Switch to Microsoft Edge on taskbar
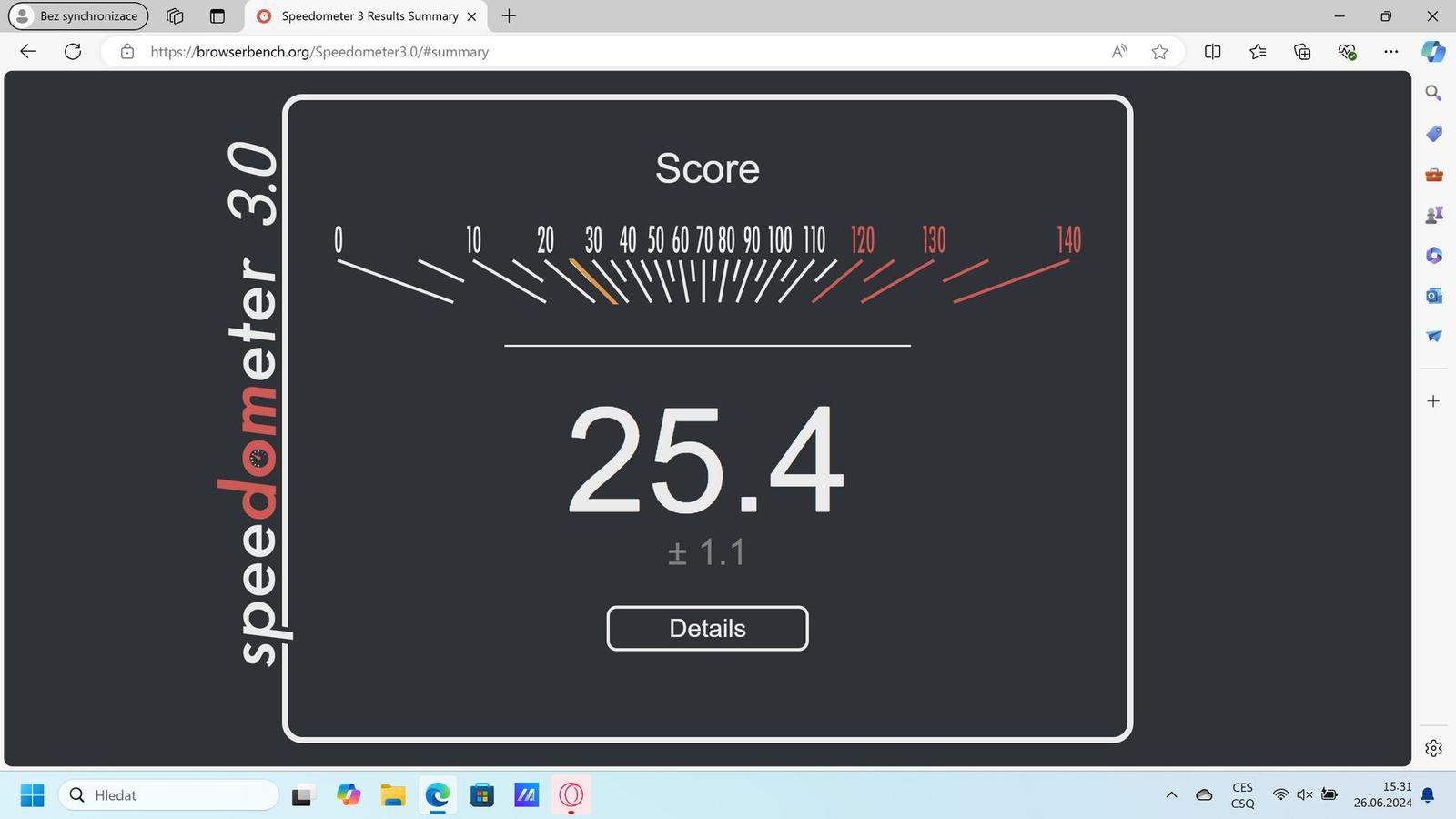This screenshot has height=819, width=1456. tap(438, 795)
